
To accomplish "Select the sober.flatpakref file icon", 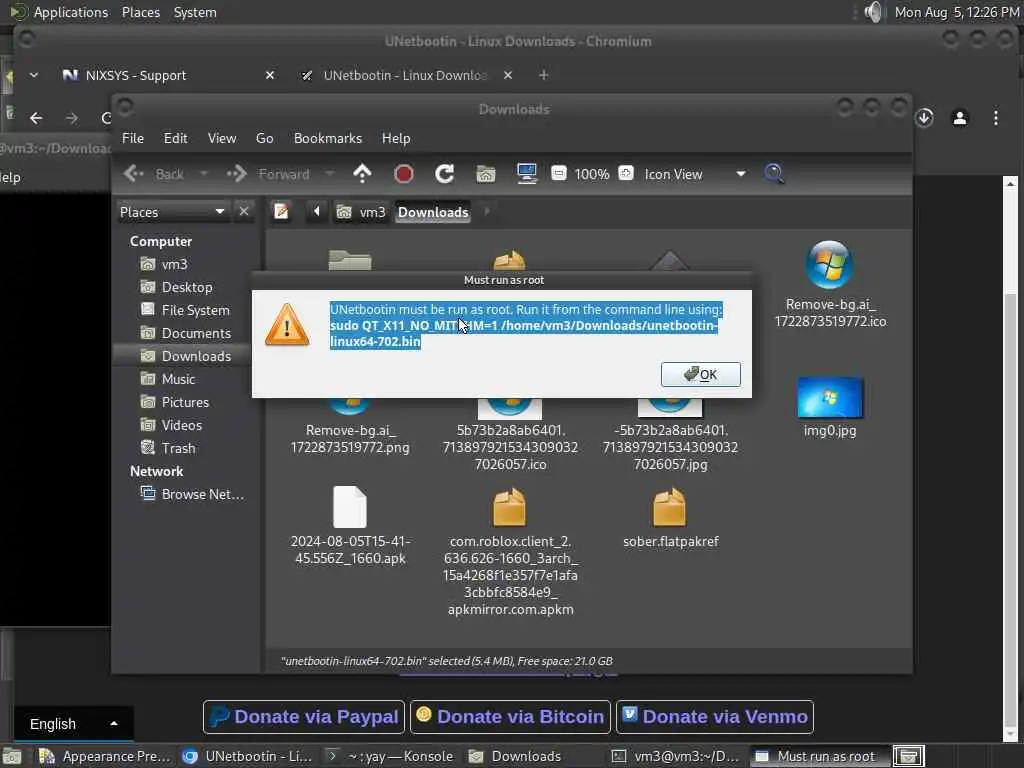I will [669, 507].
